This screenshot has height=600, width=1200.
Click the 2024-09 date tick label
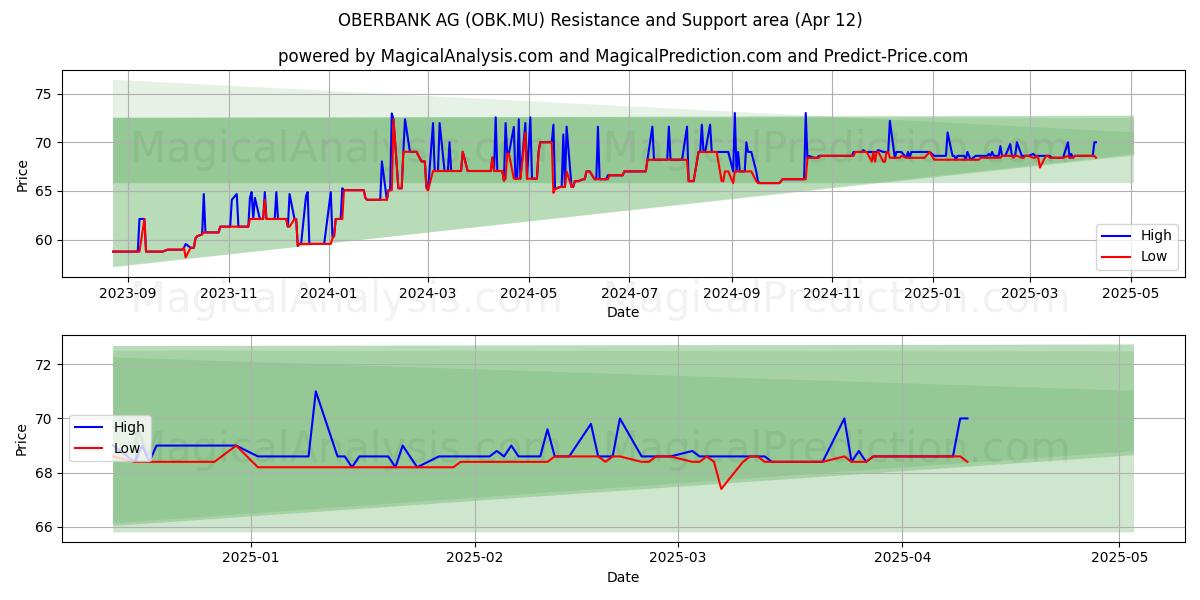(x=731, y=293)
